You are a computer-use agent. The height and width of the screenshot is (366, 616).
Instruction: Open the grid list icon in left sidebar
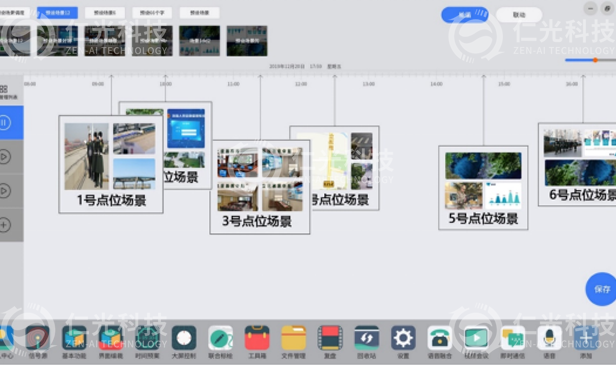click(x=4, y=89)
